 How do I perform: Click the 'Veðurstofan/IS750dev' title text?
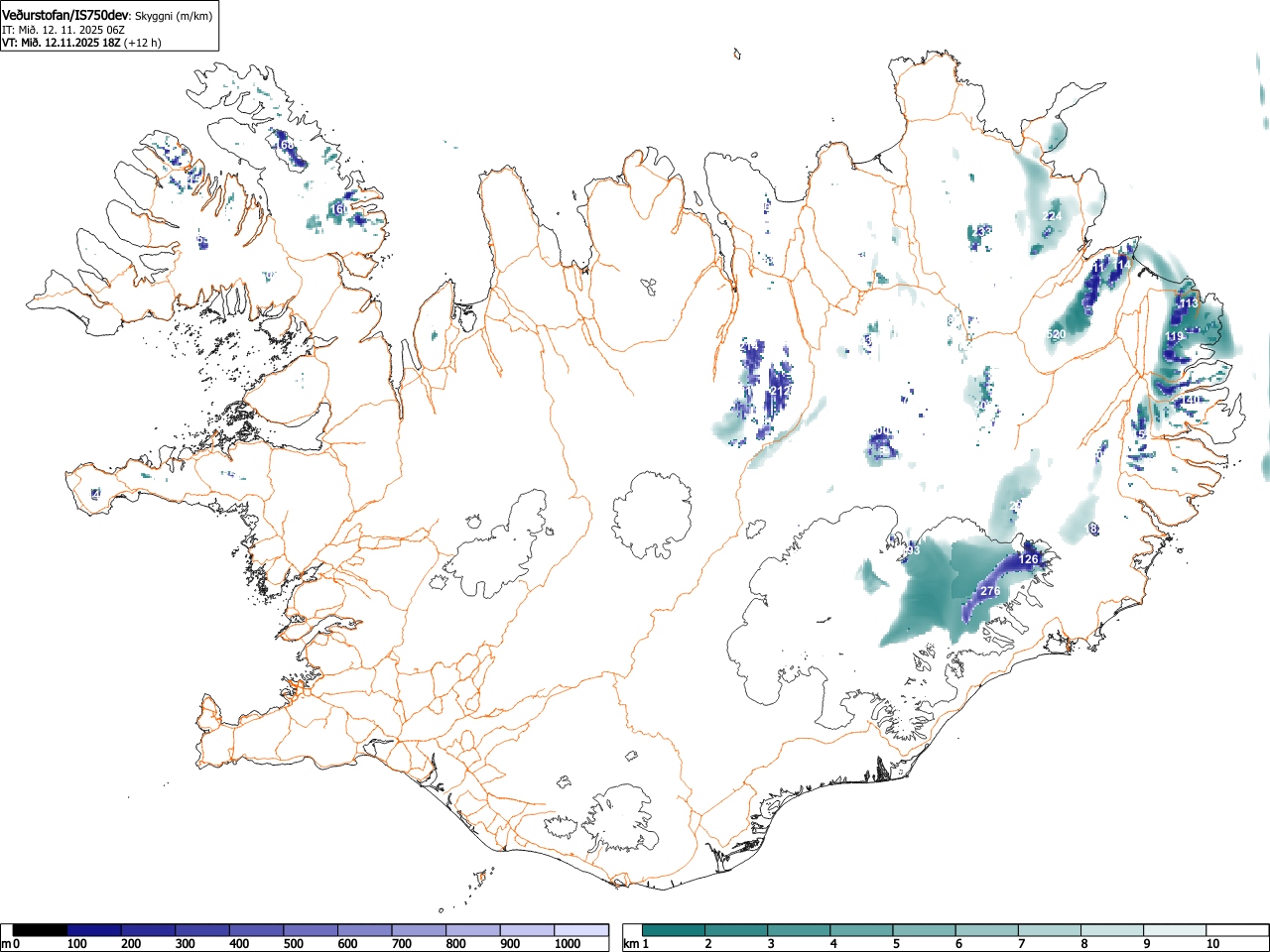(65, 15)
